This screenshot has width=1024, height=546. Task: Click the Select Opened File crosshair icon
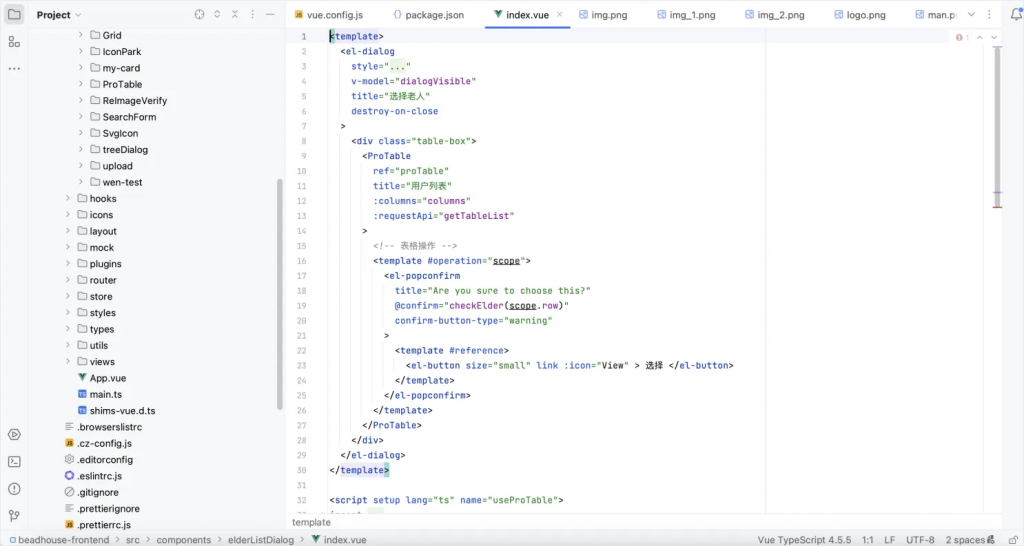click(199, 15)
